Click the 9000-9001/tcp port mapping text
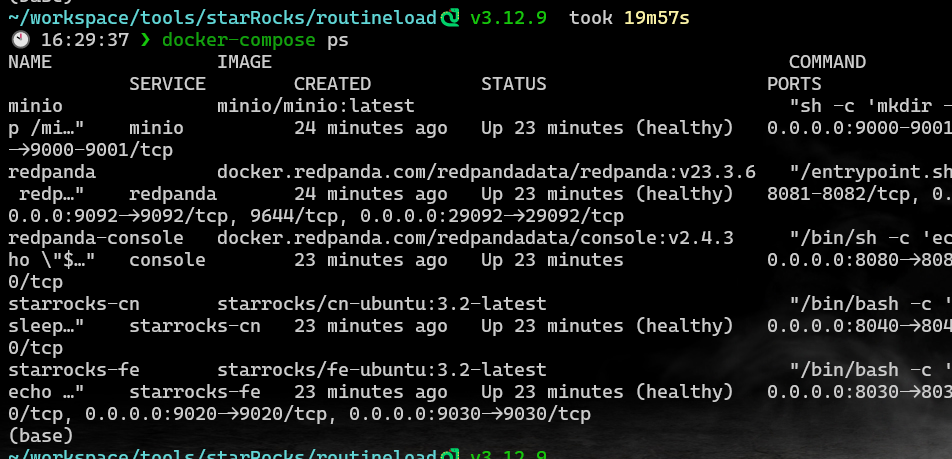Viewport: 952px width, 459px height. 101,151
